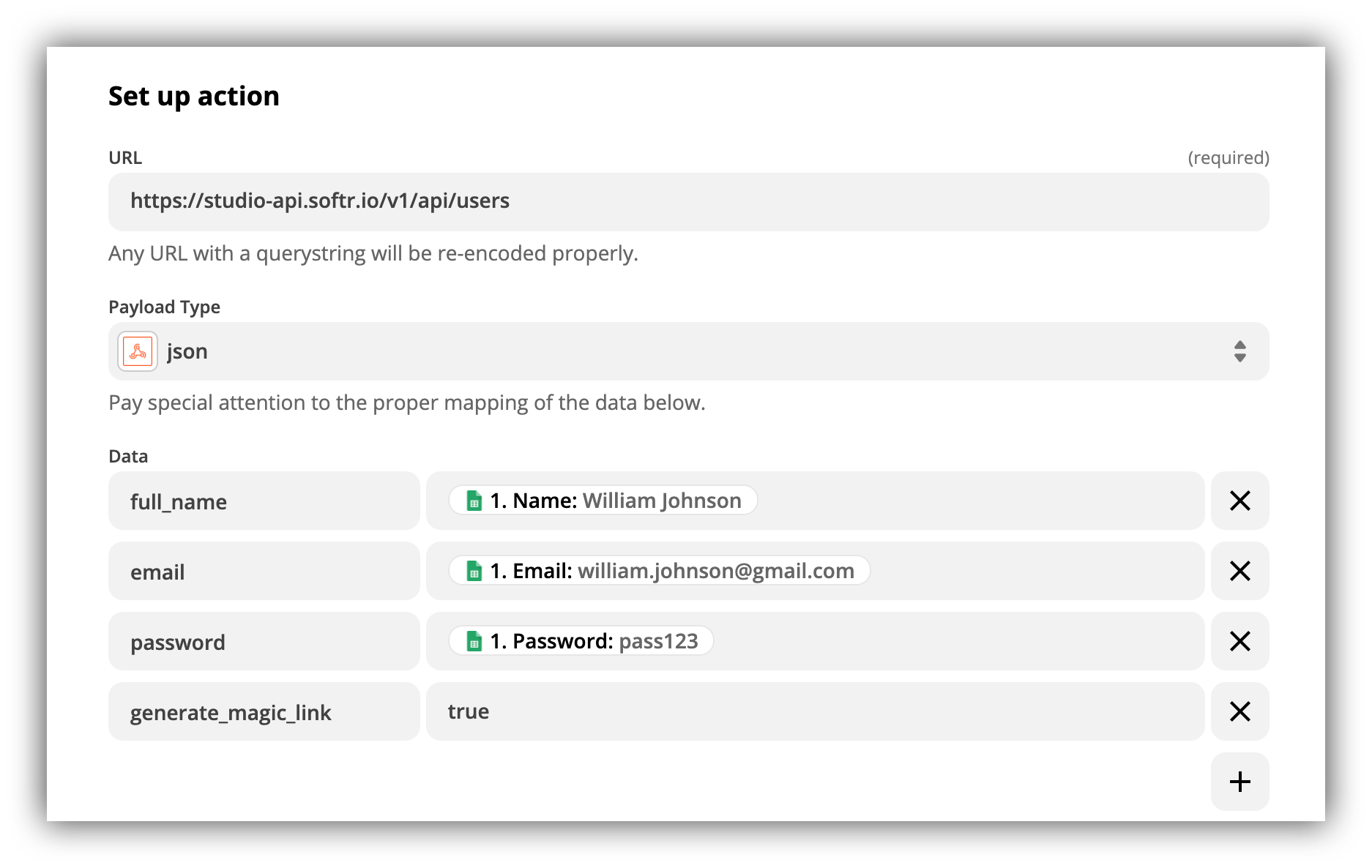Click the Google Sheets icon in the Name tag
The width and height of the screenshot is (1372, 868).
[x=473, y=501]
